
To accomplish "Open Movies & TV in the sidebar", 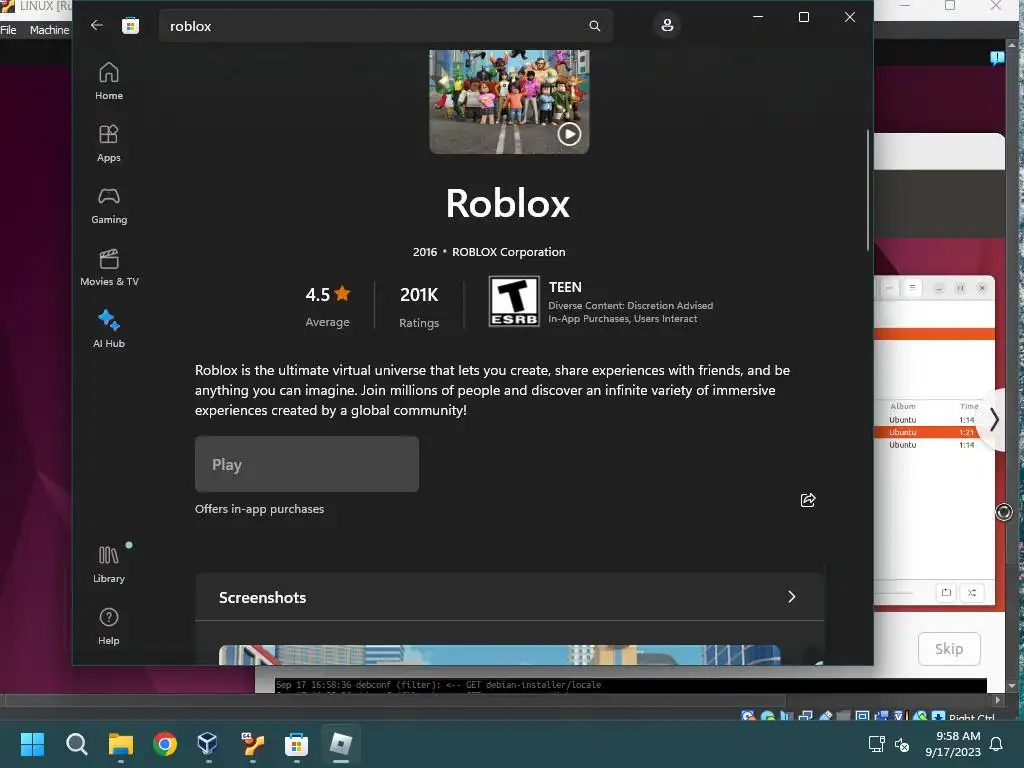I will [109, 267].
